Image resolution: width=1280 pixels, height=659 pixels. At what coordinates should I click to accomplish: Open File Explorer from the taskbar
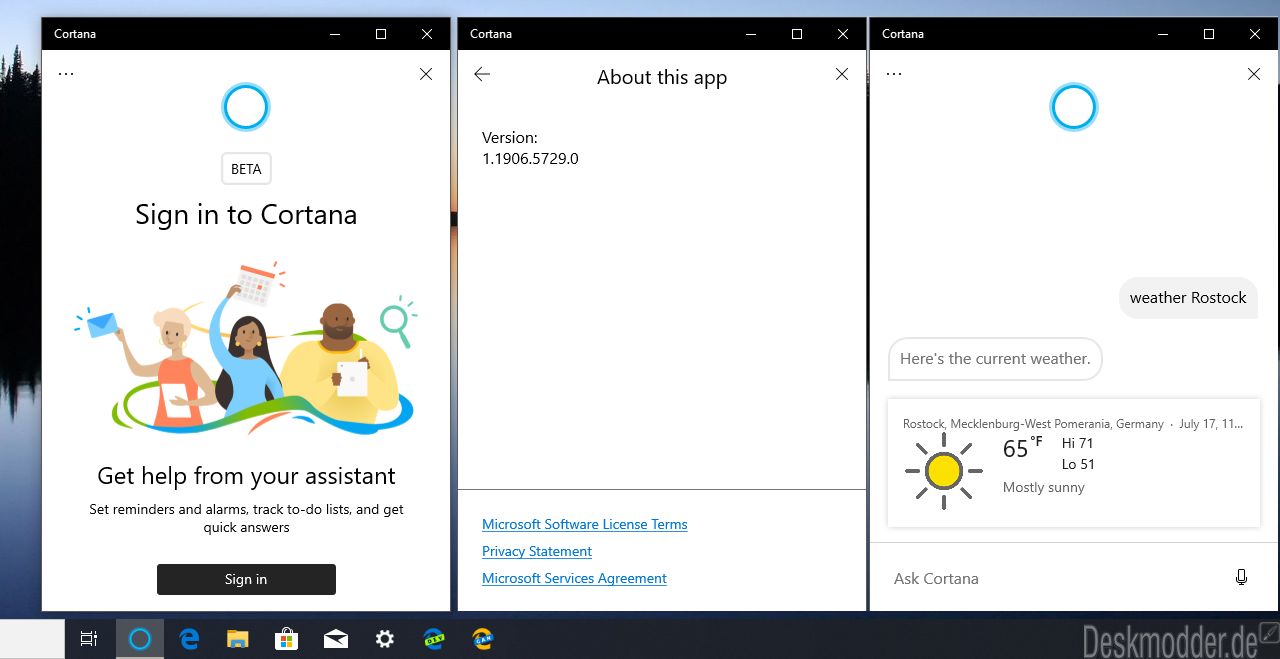[238, 639]
